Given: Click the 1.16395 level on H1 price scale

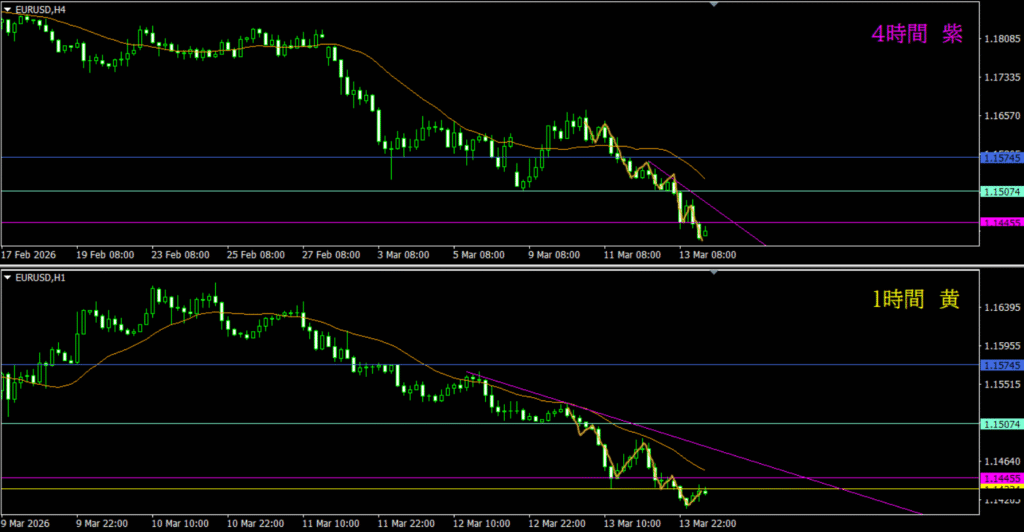Looking at the screenshot, I should (1000, 308).
